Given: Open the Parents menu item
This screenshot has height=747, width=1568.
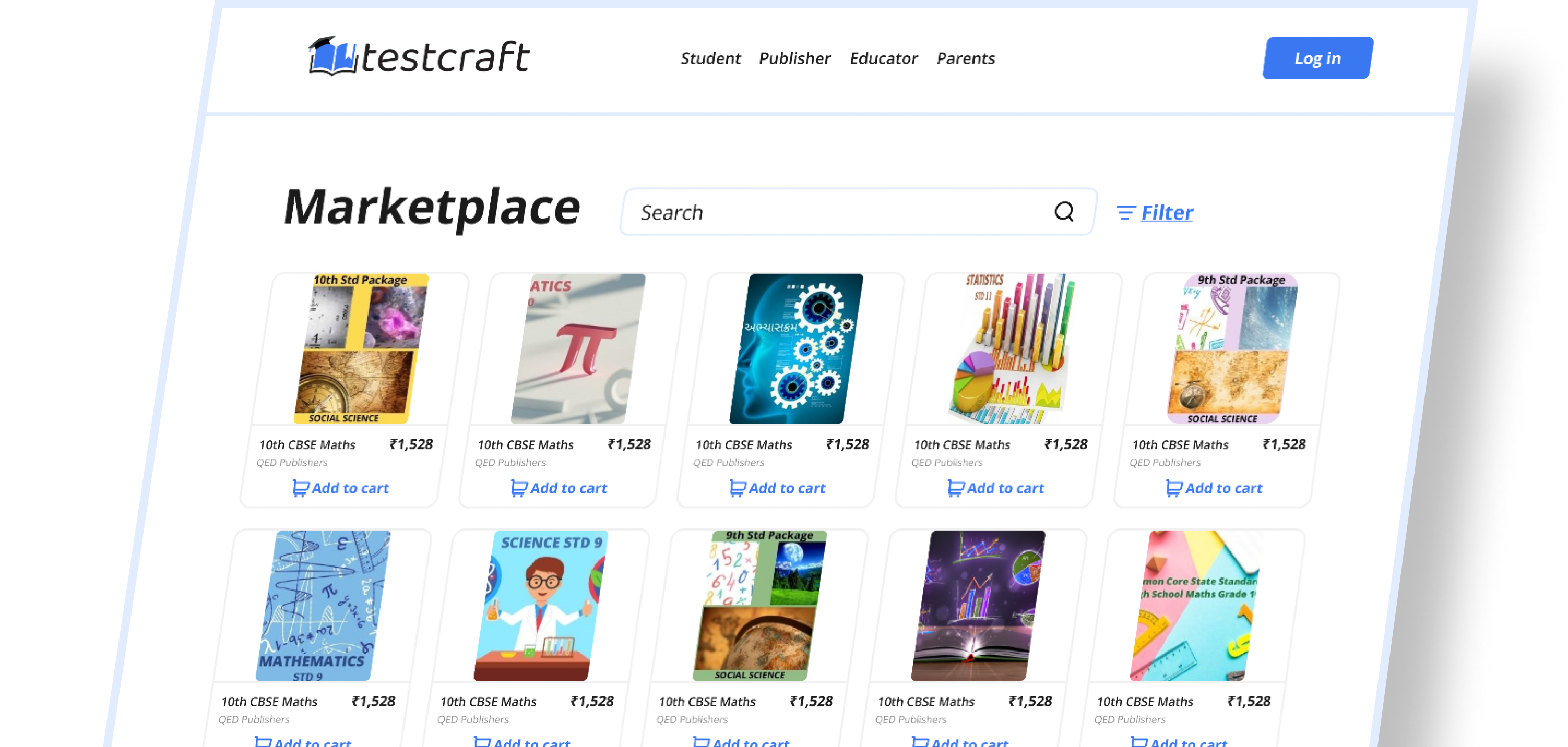Looking at the screenshot, I should [966, 58].
